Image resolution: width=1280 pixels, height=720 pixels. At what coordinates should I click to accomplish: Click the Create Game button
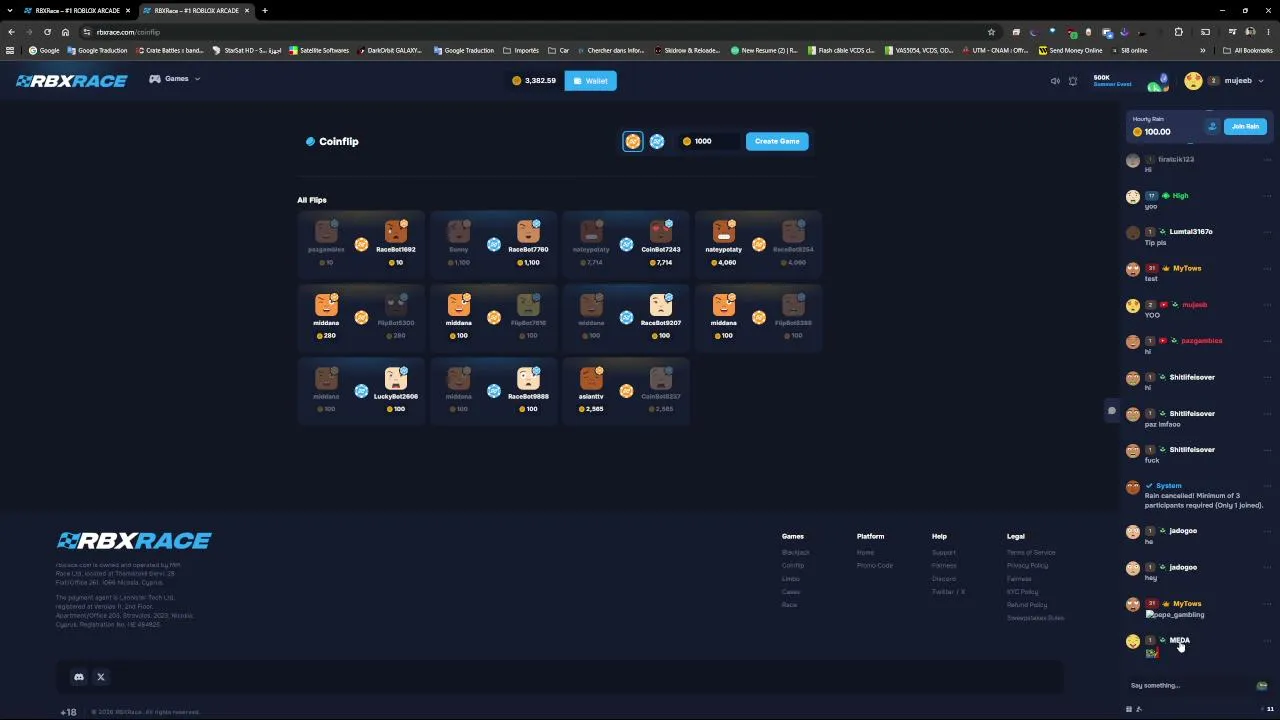pyautogui.click(x=777, y=141)
